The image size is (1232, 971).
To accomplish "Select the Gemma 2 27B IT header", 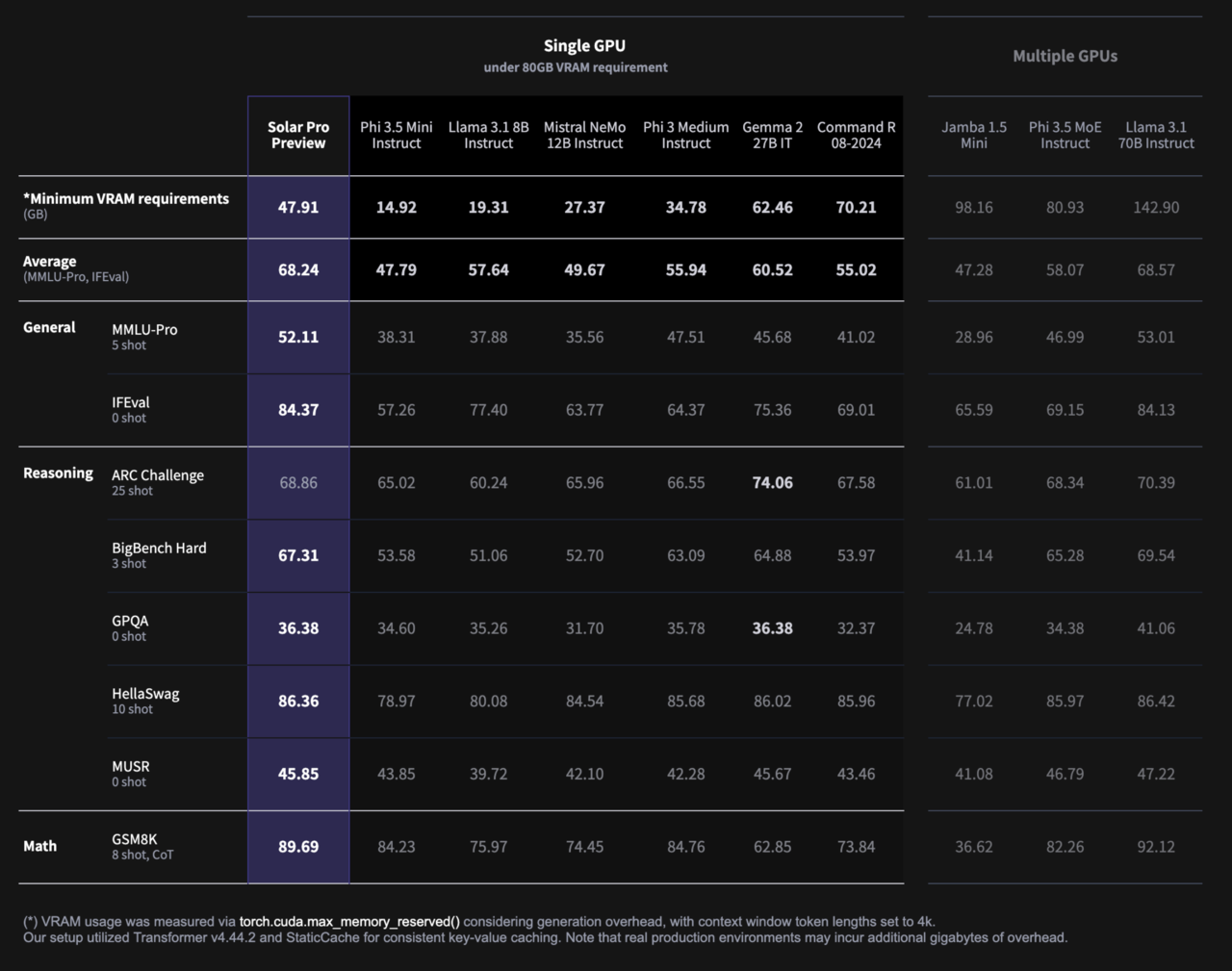I will point(772,135).
